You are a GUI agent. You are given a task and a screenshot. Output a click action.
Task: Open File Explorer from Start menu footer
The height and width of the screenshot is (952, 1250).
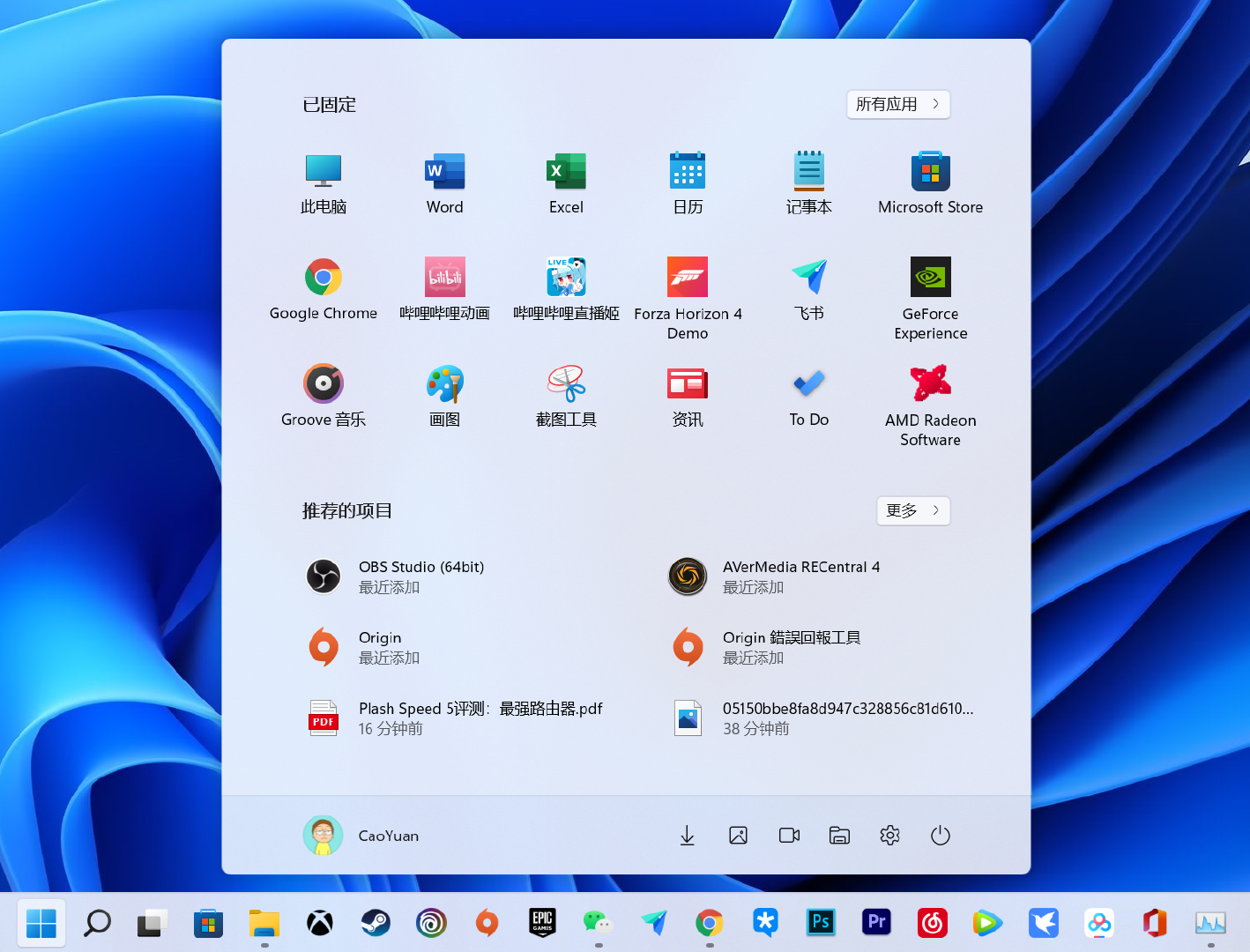[839, 836]
